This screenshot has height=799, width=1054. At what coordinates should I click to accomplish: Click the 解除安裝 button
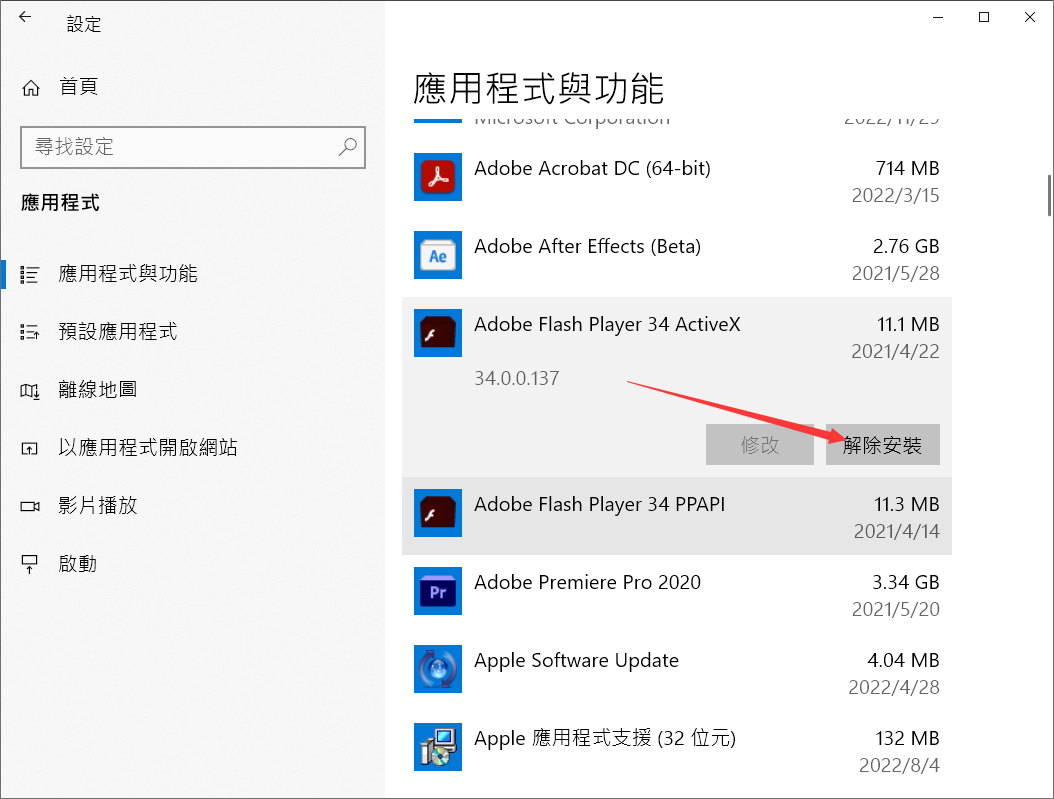(x=883, y=444)
